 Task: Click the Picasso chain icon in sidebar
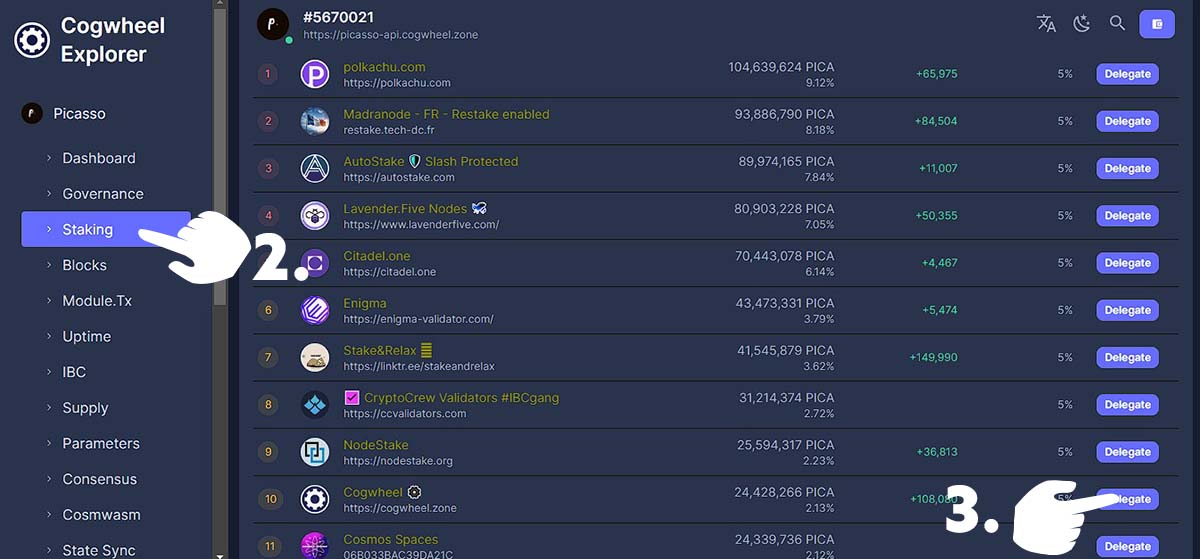pos(32,114)
